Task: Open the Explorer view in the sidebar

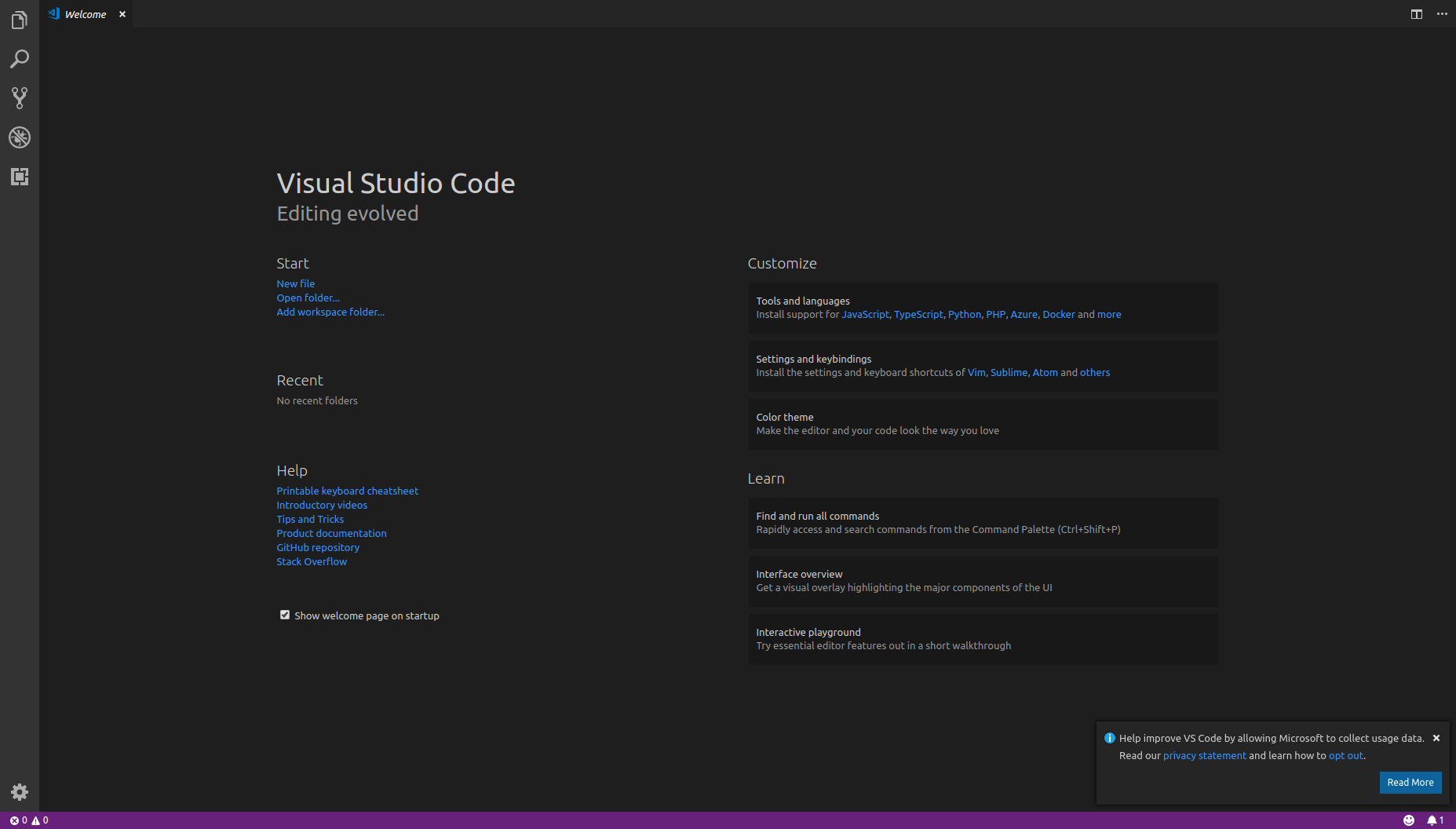Action: 20,20
